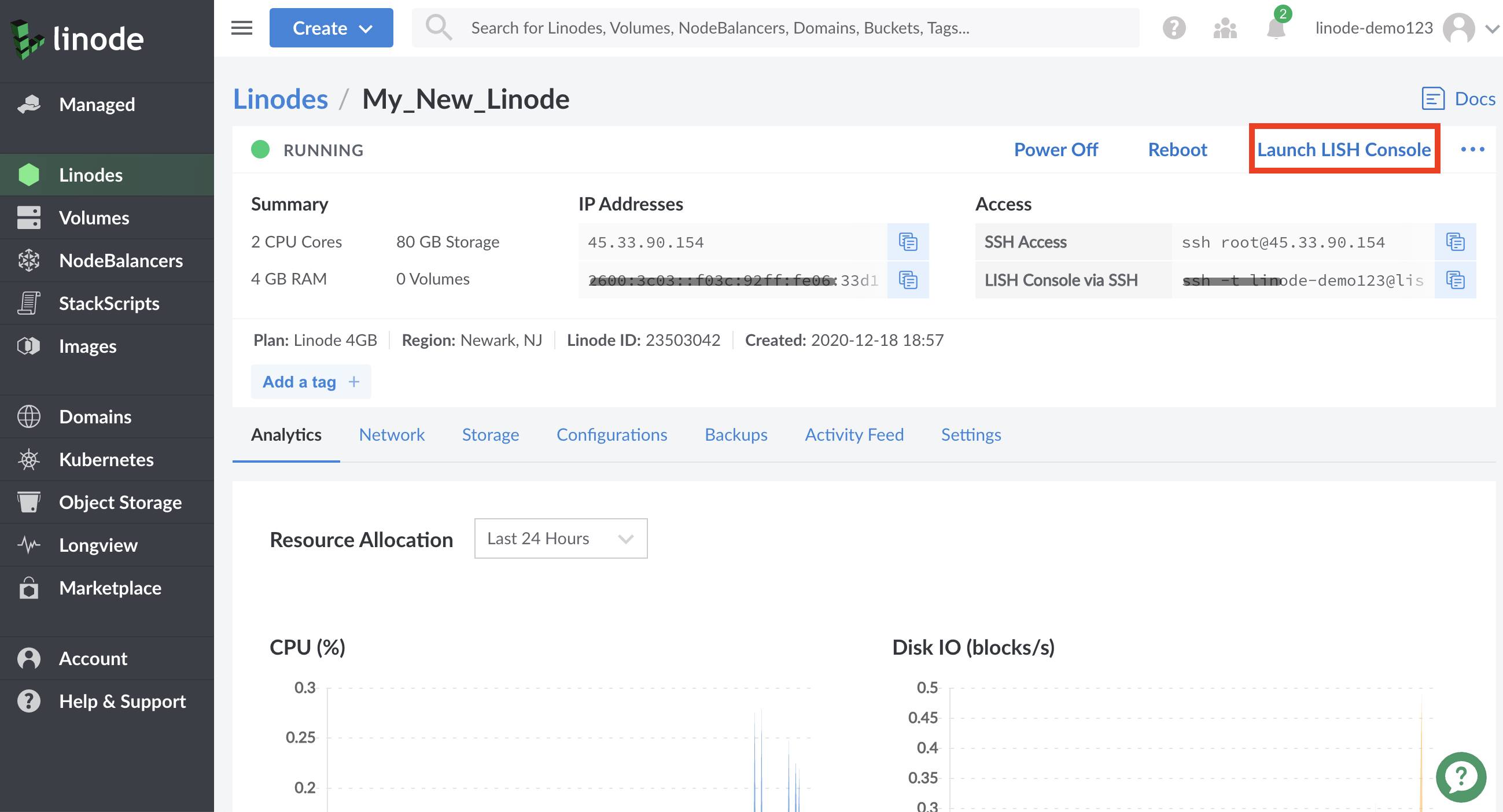Copy the IPv4 address 45.33.90.154
This screenshot has width=1503, height=812.
click(x=908, y=241)
